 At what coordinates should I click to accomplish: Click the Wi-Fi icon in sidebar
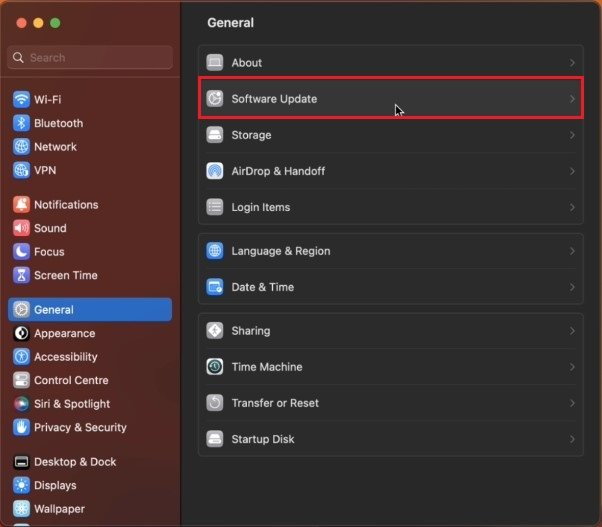[21, 99]
